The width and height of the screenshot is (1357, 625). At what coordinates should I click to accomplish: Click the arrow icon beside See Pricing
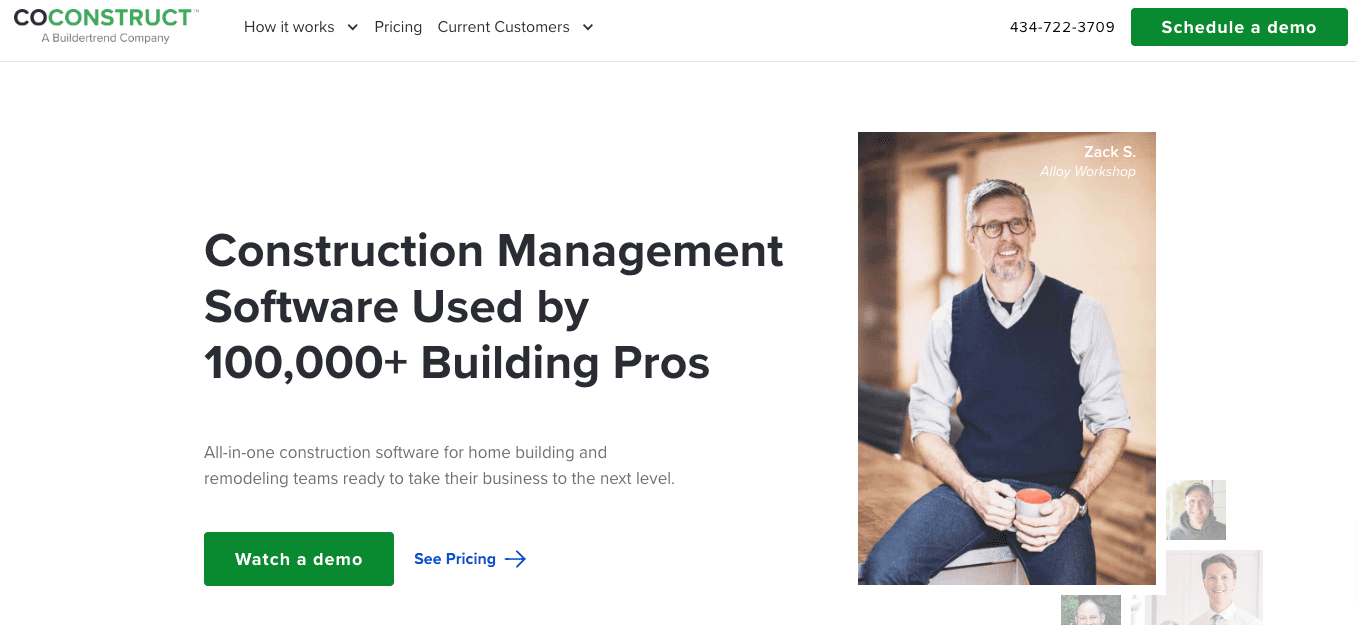pyautogui.click(x=515, y=559)
